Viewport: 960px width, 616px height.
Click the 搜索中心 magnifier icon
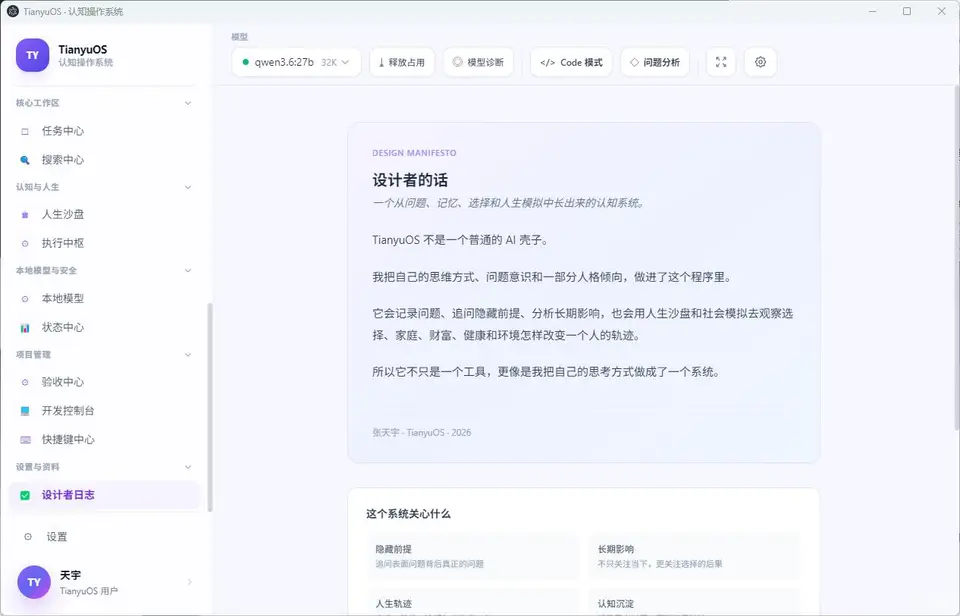pyautogui.click(x=25, y=160)
